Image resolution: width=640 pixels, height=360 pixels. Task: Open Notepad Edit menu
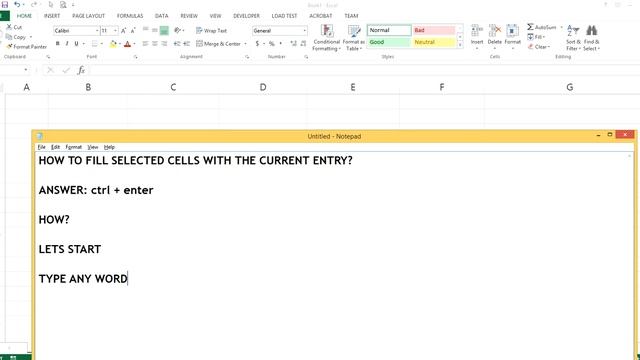[56, 147]
